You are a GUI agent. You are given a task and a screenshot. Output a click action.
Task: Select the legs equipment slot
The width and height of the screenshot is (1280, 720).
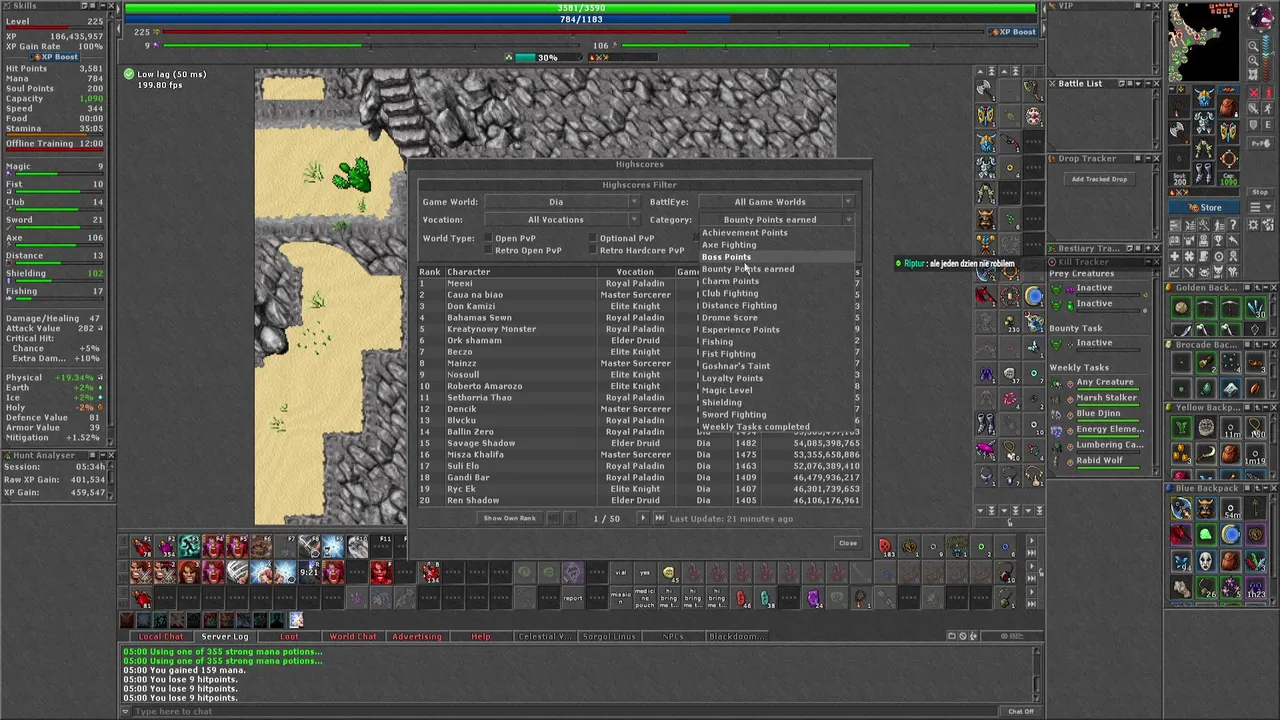(x=1204, y=148)
